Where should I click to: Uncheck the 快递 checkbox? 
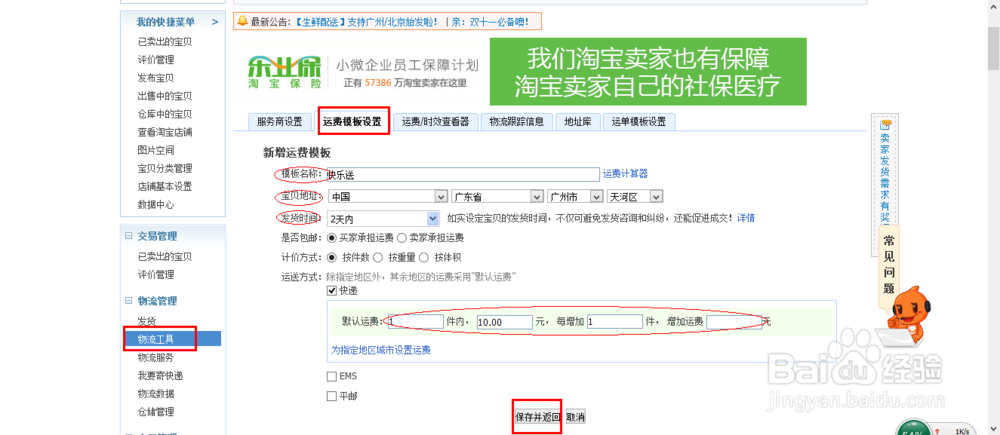tap(332, 290)
